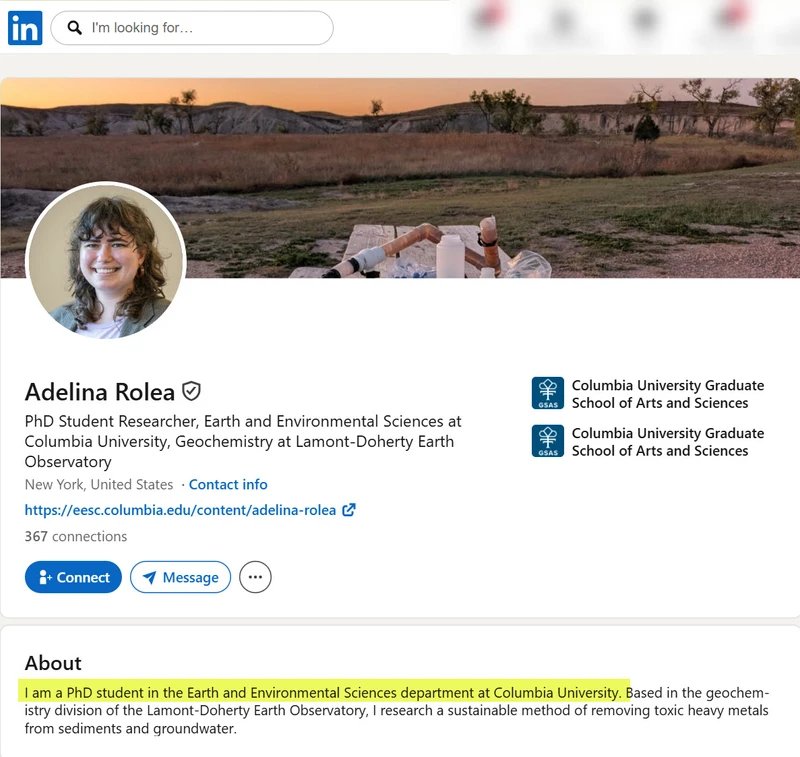This screenshot has width=800, height=757.
Task: Focus the "I'm looking for…" search field
Action: 192,28
